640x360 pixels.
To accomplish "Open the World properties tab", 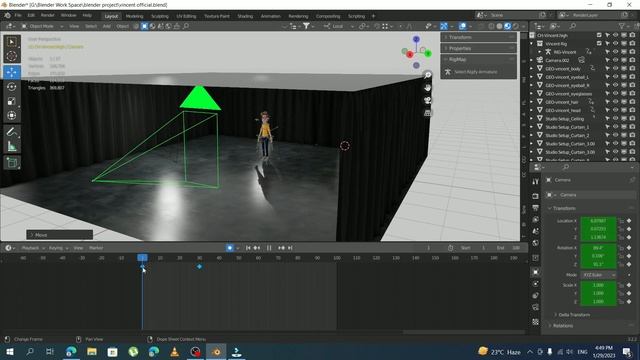I will 536,243.
